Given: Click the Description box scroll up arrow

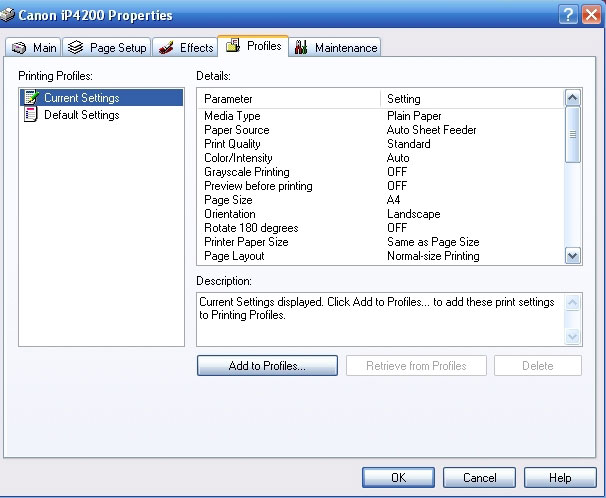Looking at the screenshot, I should 572,302.
